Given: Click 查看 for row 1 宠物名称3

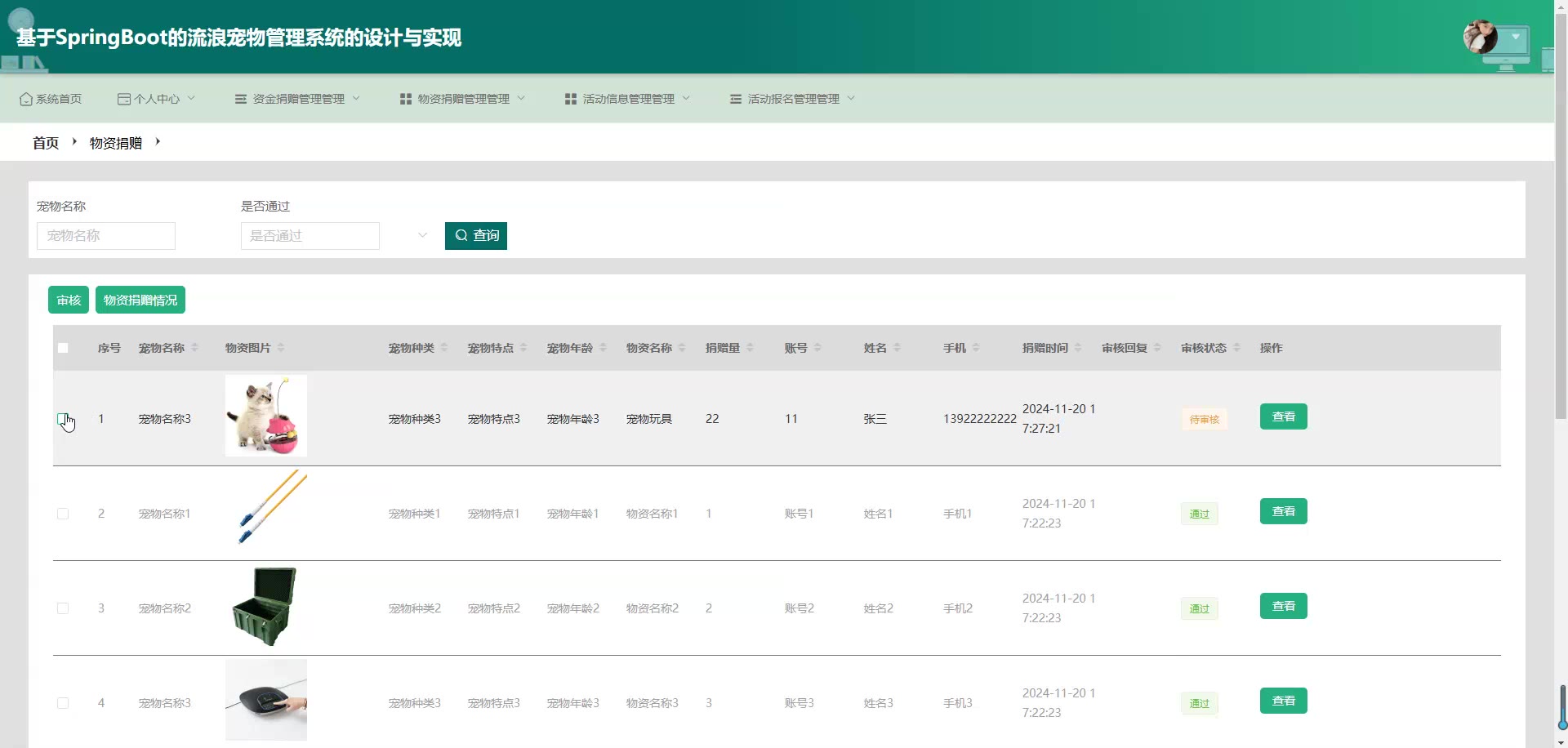Looking at the screenshot, I should [1284, 416].
